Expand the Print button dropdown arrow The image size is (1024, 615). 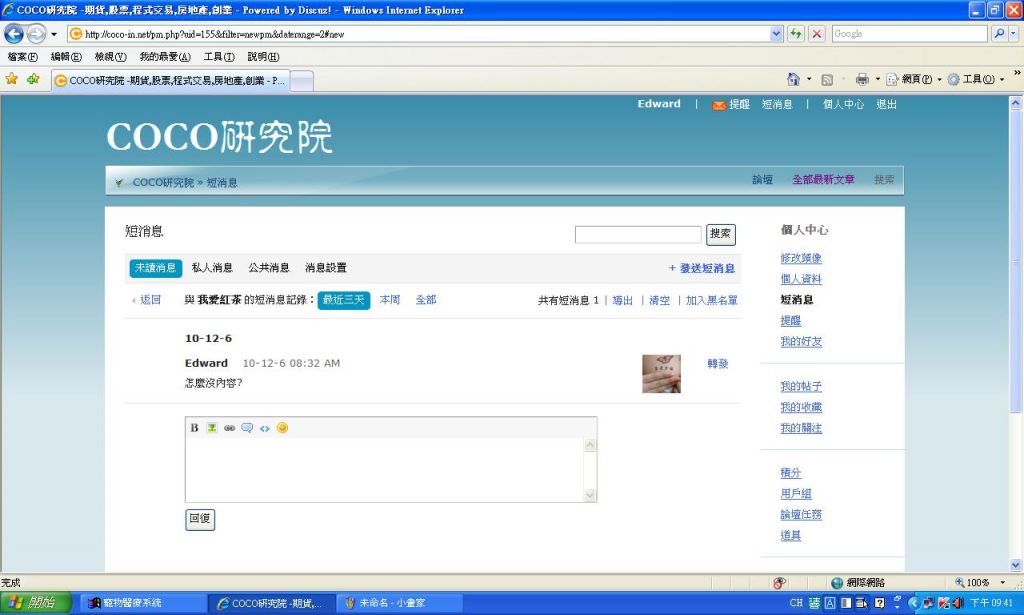tap(878, 79)
